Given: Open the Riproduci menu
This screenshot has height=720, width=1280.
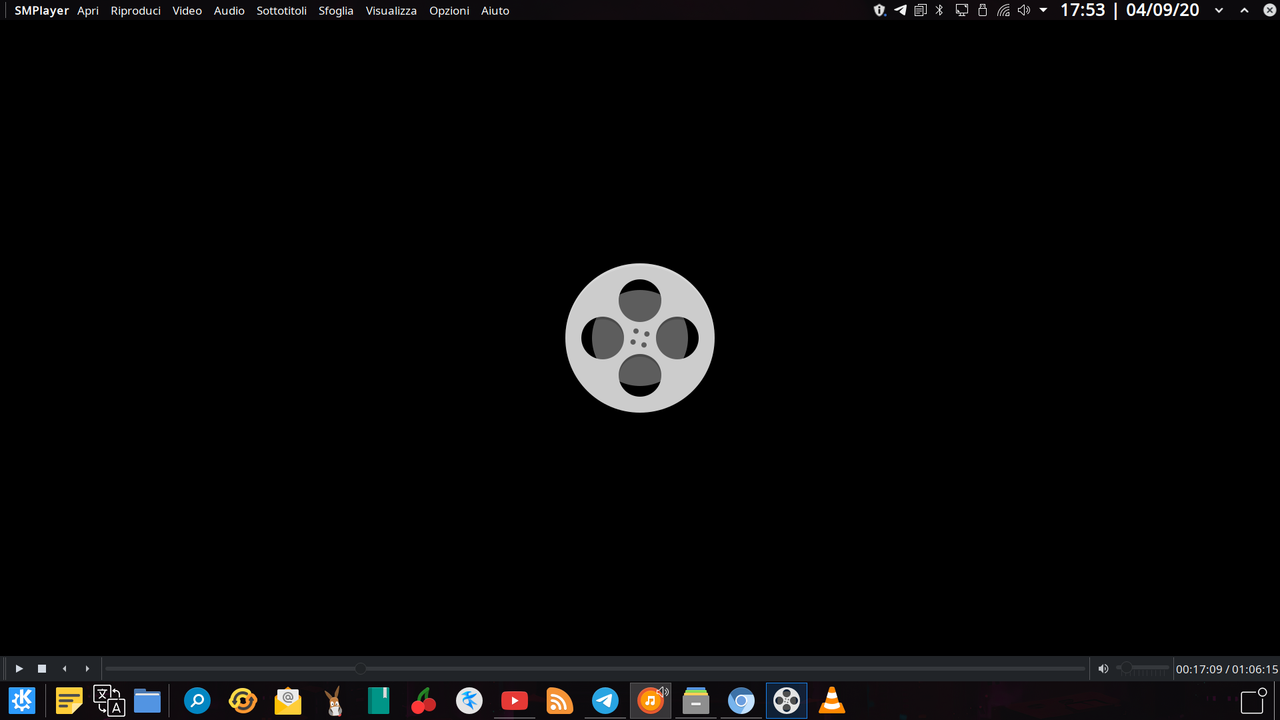Looking at the screenshot, I should tap(135, 10).
